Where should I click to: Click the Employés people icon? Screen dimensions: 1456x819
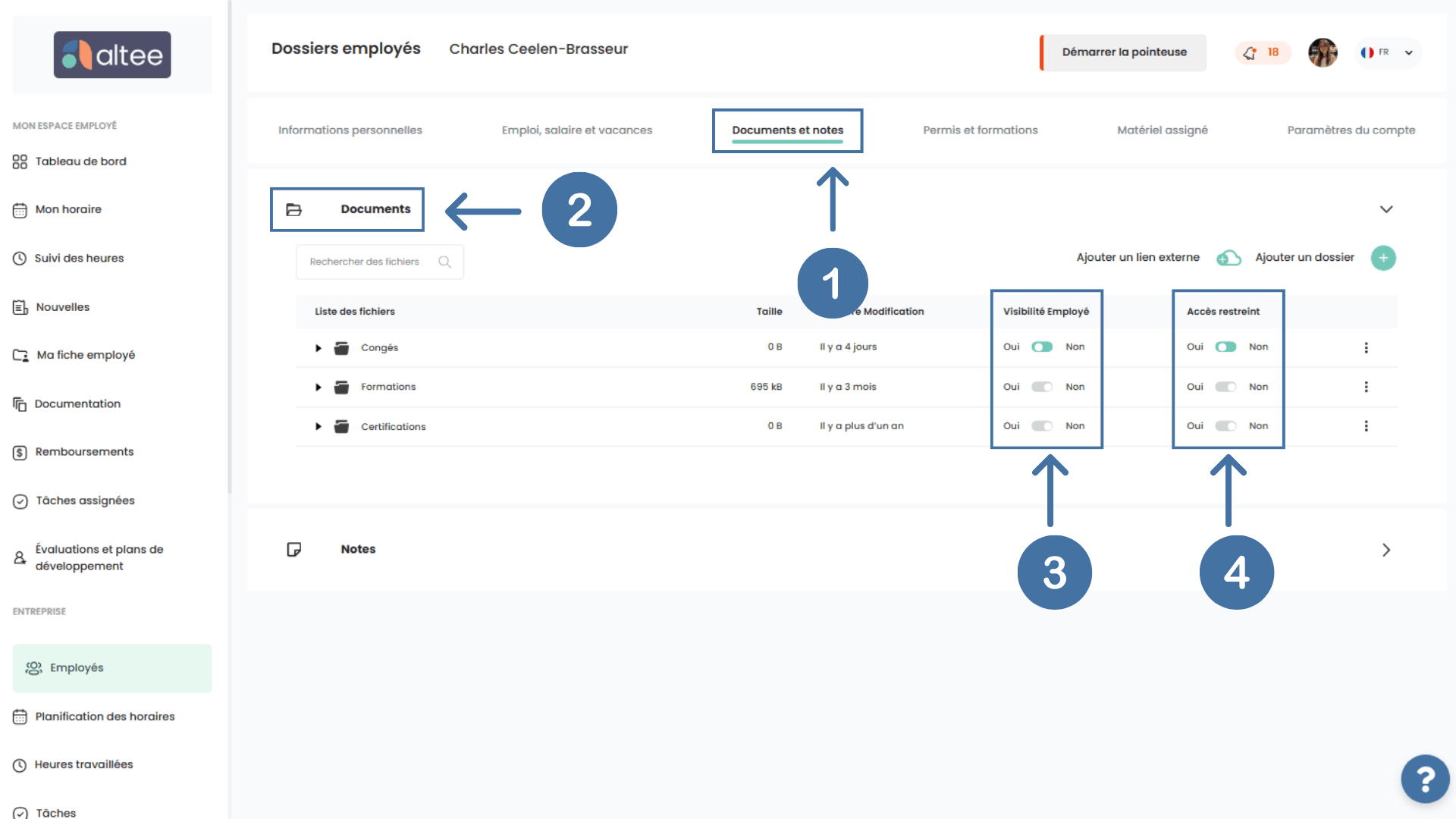(34, 668)
